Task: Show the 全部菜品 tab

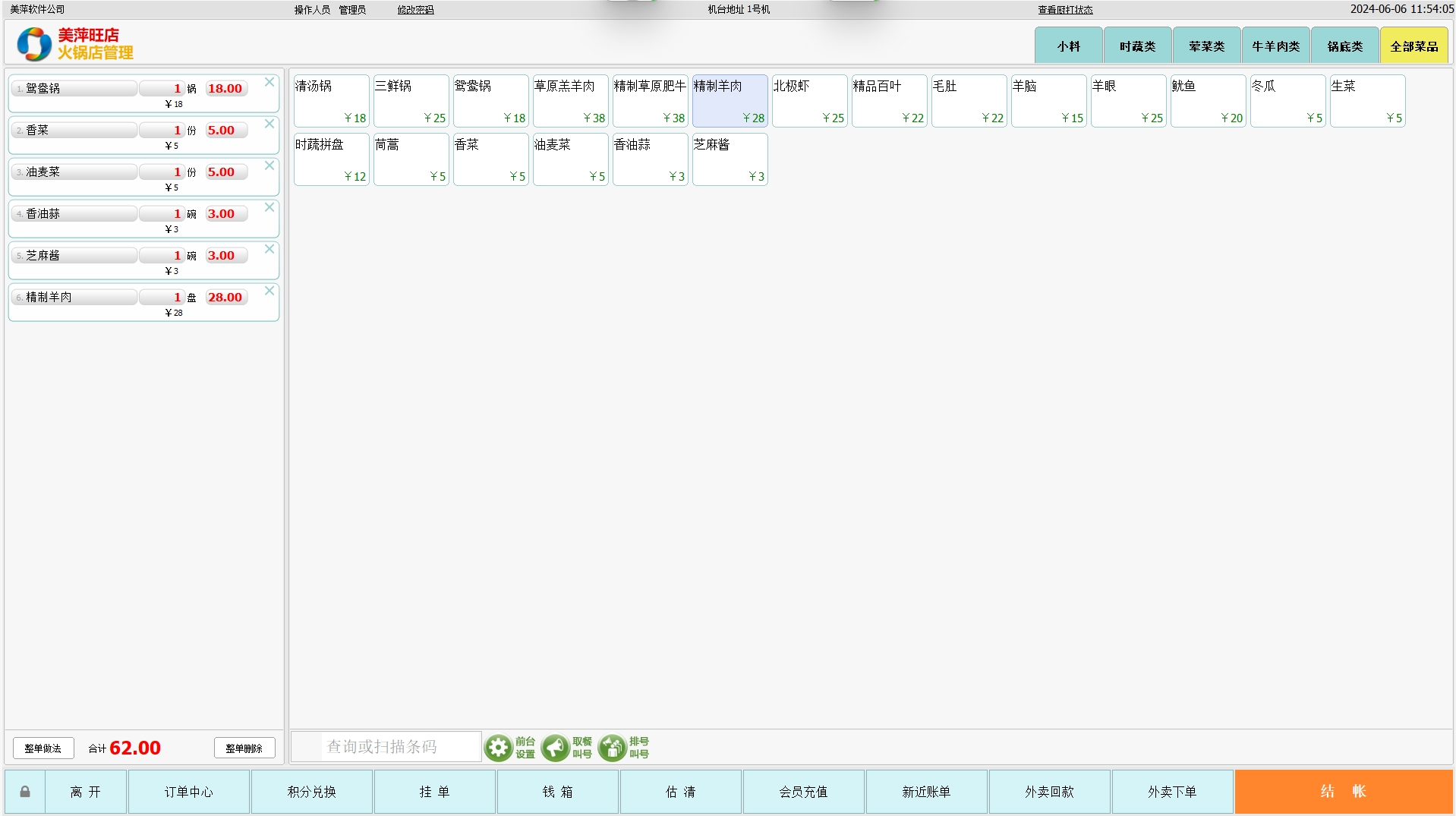Action: point(1413,46)
